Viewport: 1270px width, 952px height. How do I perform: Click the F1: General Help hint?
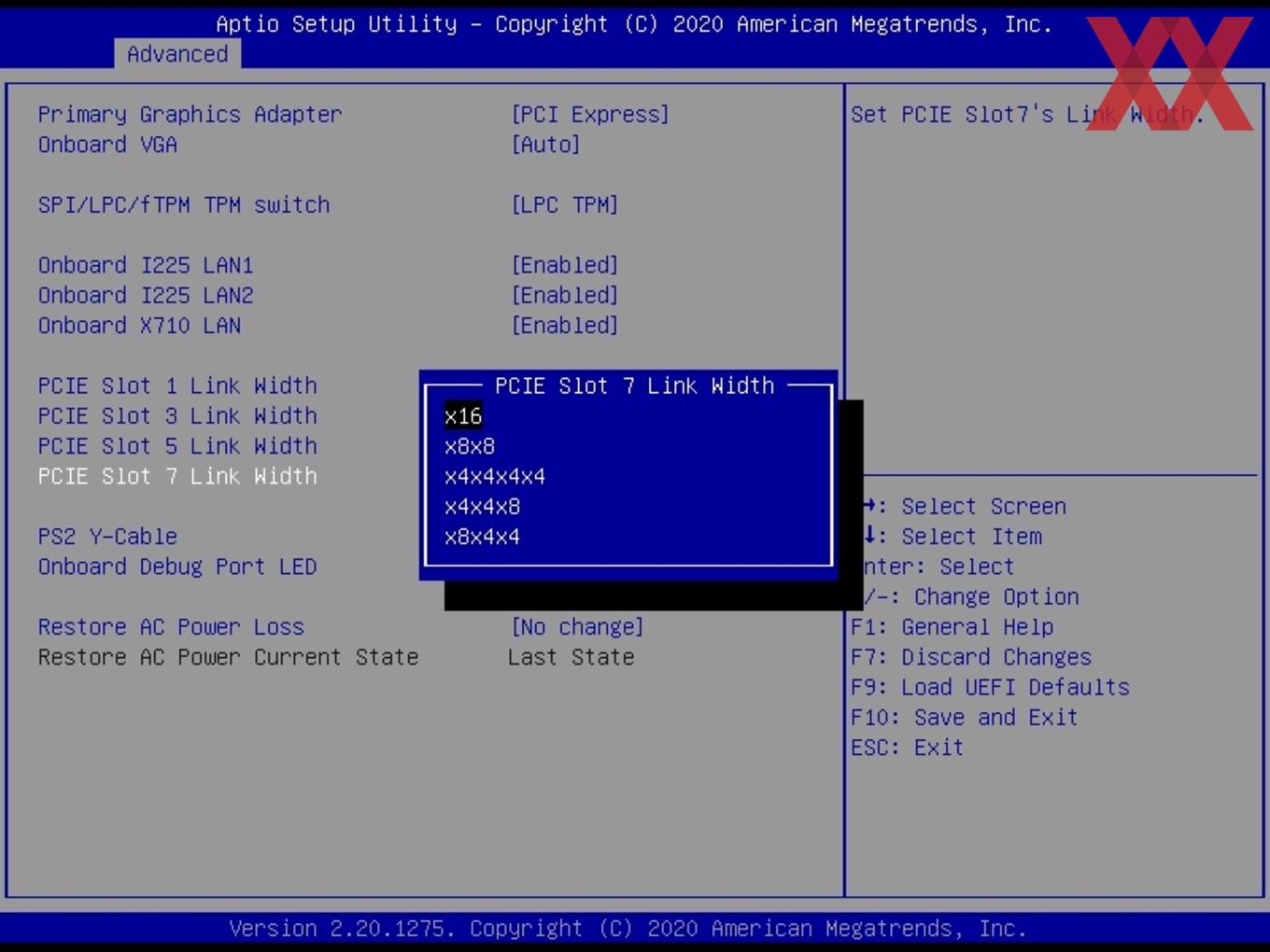952,627
